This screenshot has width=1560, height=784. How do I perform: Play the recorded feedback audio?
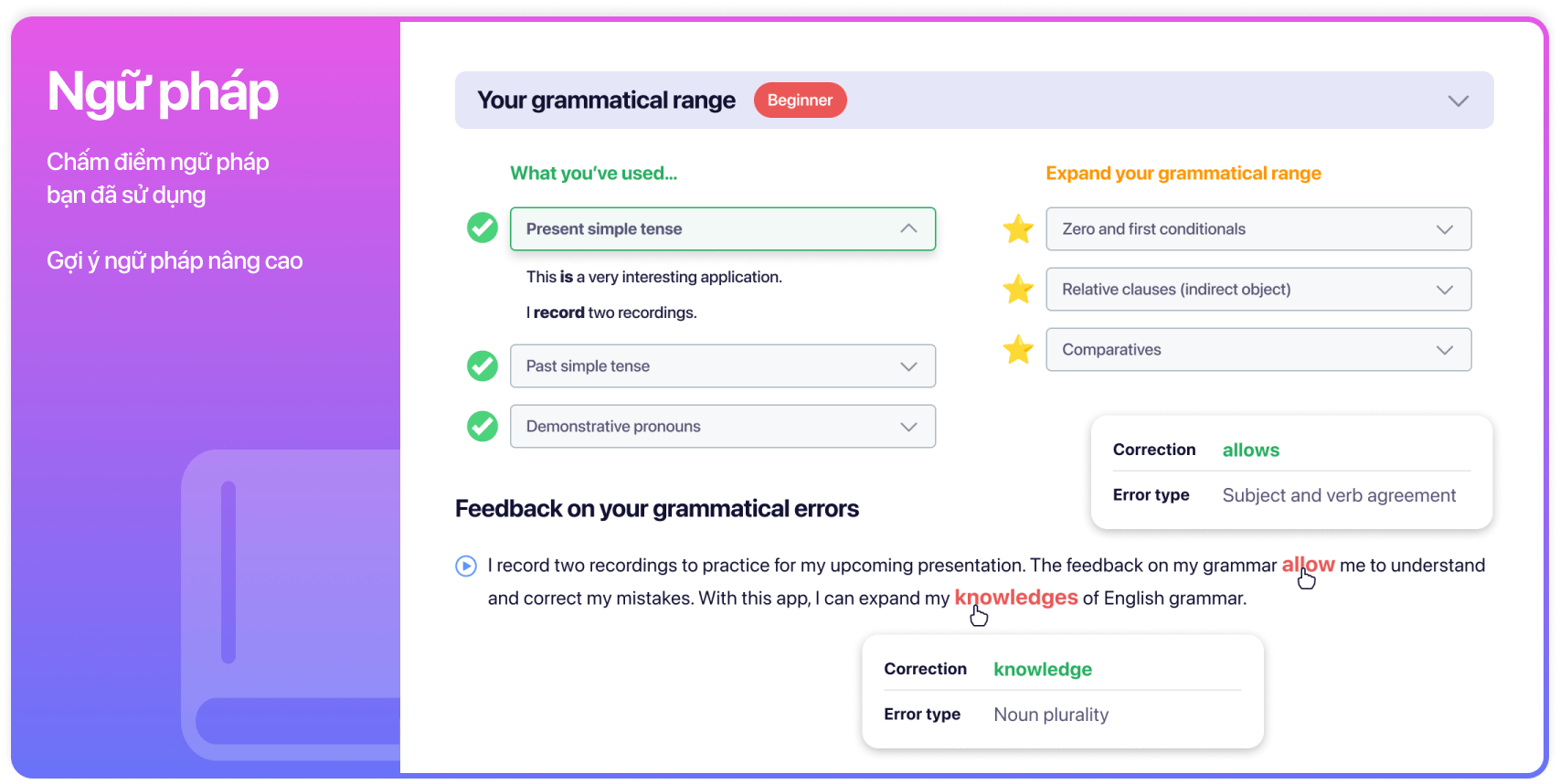tap(466, 567)
